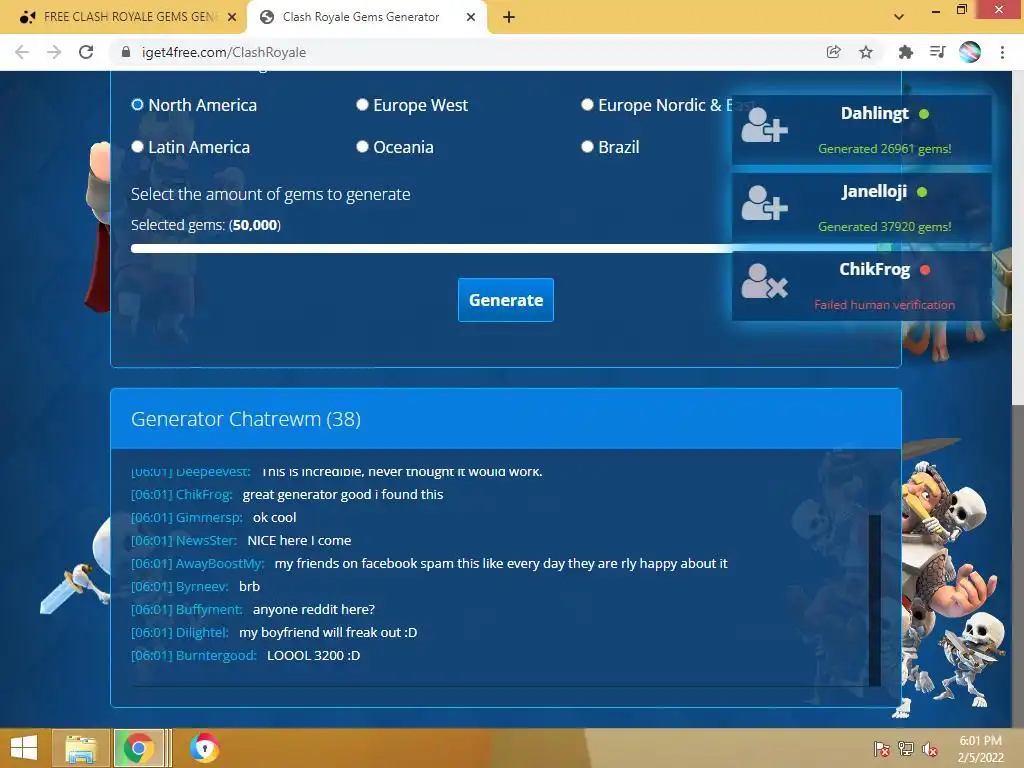This screenshot has width=1024, height=768.
Task: Click 'Failed human verification' message
Action: (x=884, y=305)
